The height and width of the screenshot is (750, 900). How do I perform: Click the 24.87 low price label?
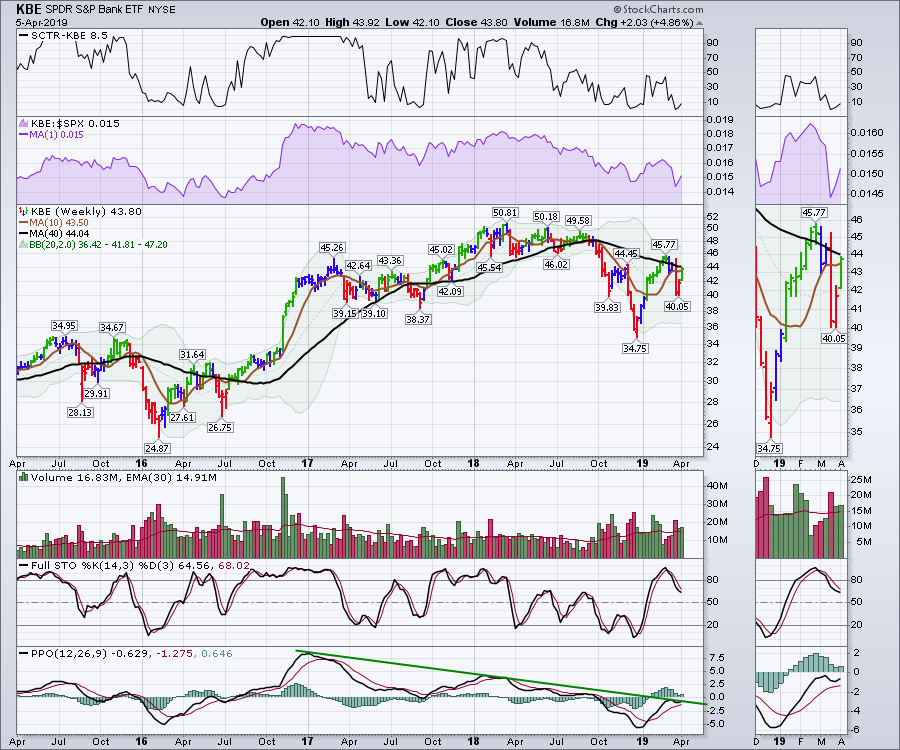pyautogui.click(x=157, y=448)
